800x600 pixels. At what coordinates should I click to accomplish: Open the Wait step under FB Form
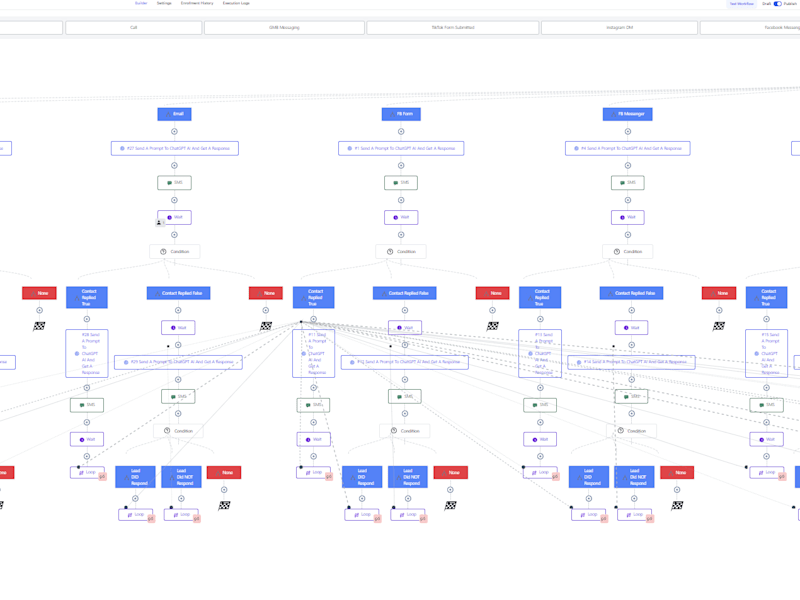point(401,217)
